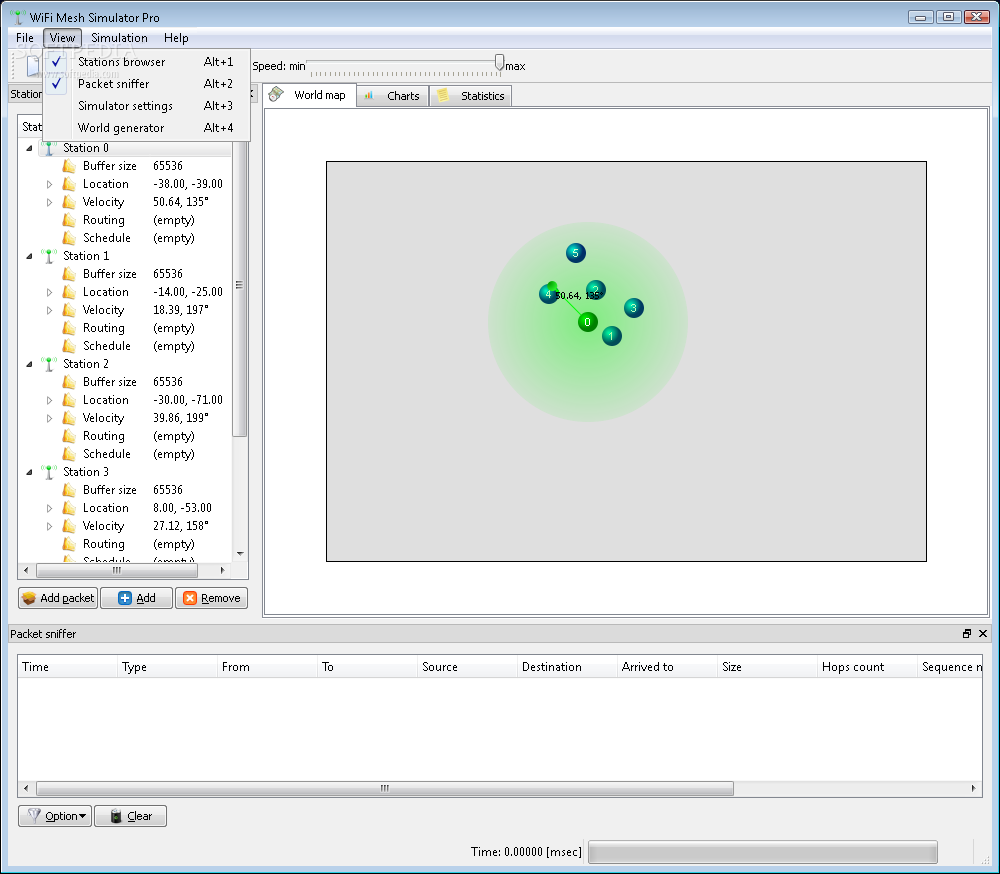Open the Help menu
This screenshot has height=874, width=1000.
pos(176,38)
